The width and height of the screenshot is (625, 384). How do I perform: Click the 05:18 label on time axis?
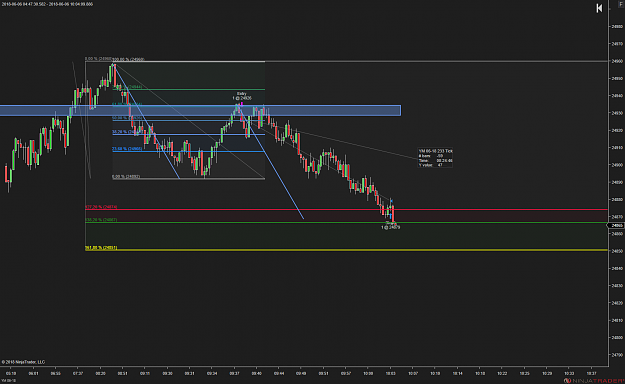(x=11, y=374)
